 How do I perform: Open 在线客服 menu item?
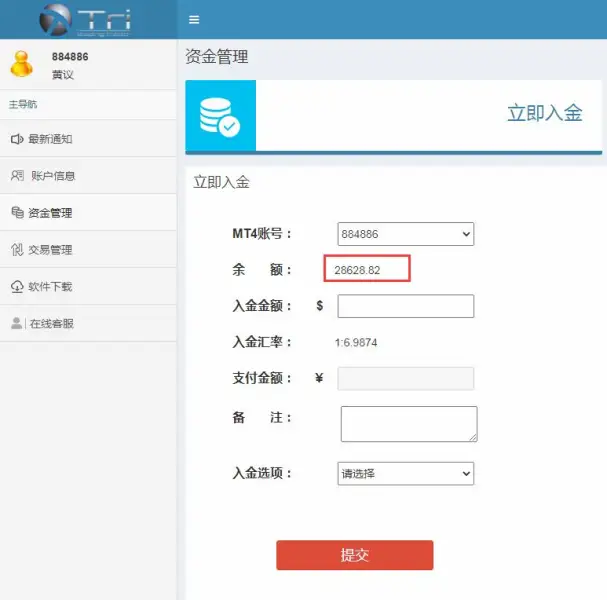point(88,323)
